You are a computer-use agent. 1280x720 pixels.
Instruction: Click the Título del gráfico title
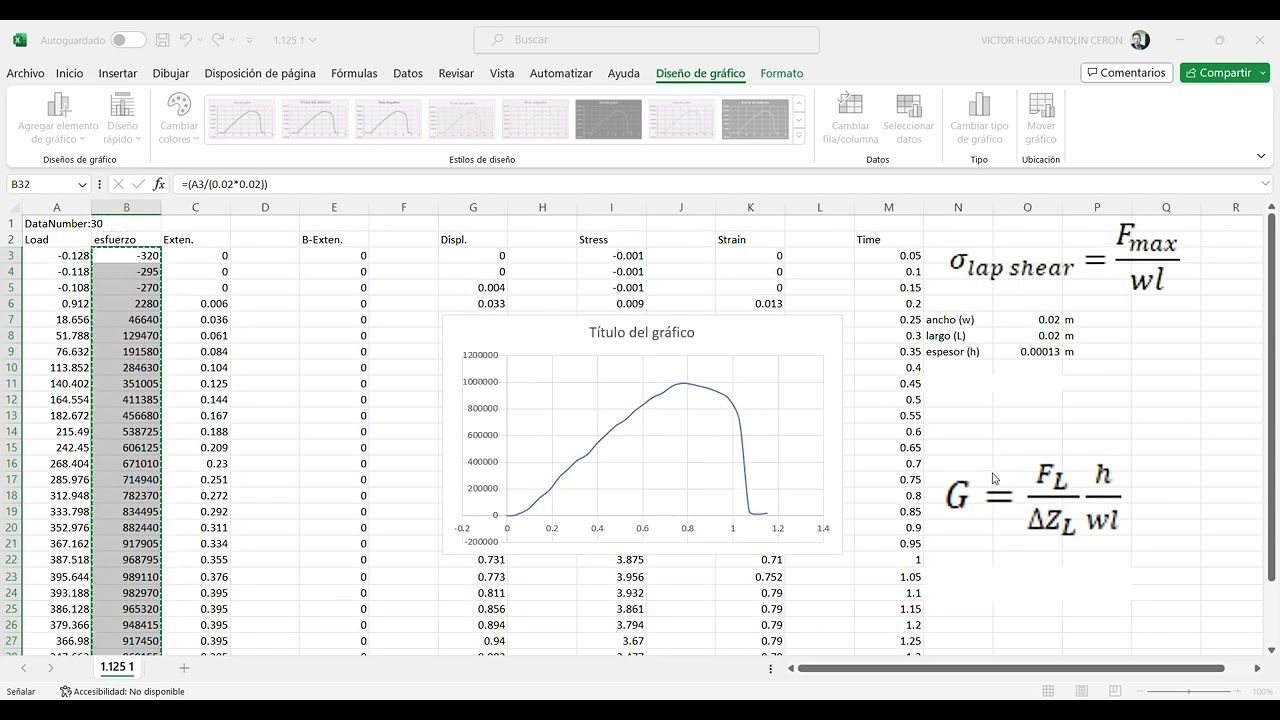coord(641,332)
